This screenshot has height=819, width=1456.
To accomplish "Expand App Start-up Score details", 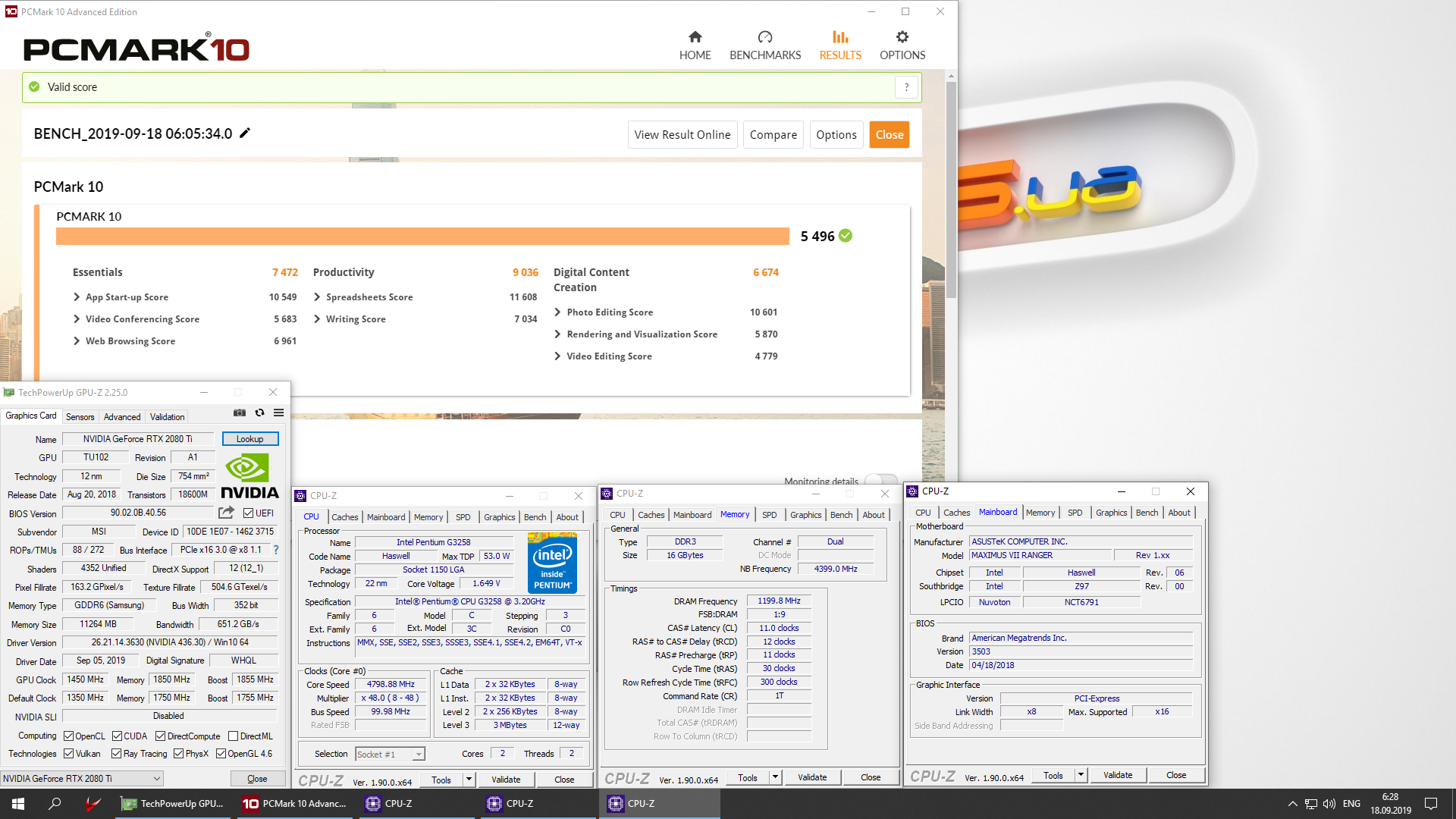I will click(77, 297).
